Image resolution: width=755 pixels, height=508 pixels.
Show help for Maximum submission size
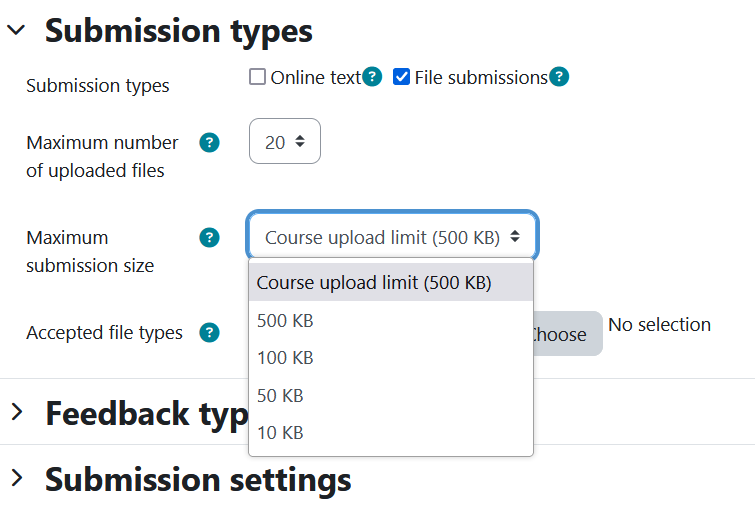tap(209, 237)
